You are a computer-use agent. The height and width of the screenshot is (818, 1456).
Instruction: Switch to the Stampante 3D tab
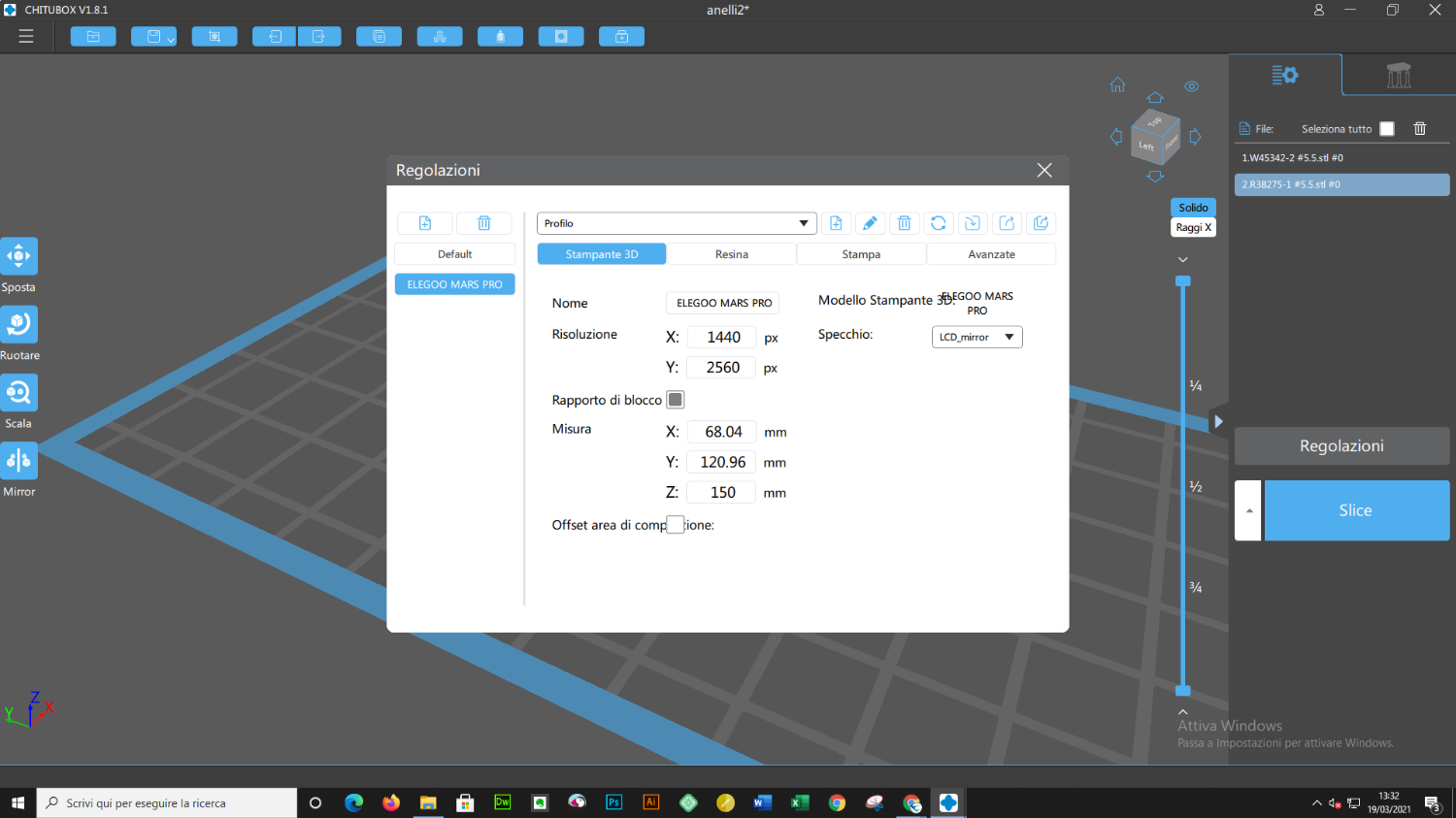[602, 254]
